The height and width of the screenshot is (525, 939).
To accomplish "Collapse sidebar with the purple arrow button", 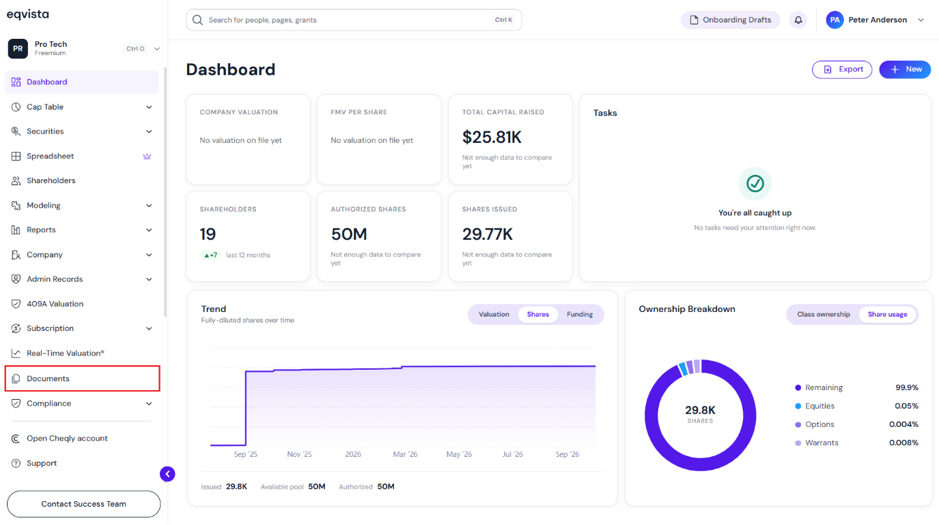I will (168, 474).
